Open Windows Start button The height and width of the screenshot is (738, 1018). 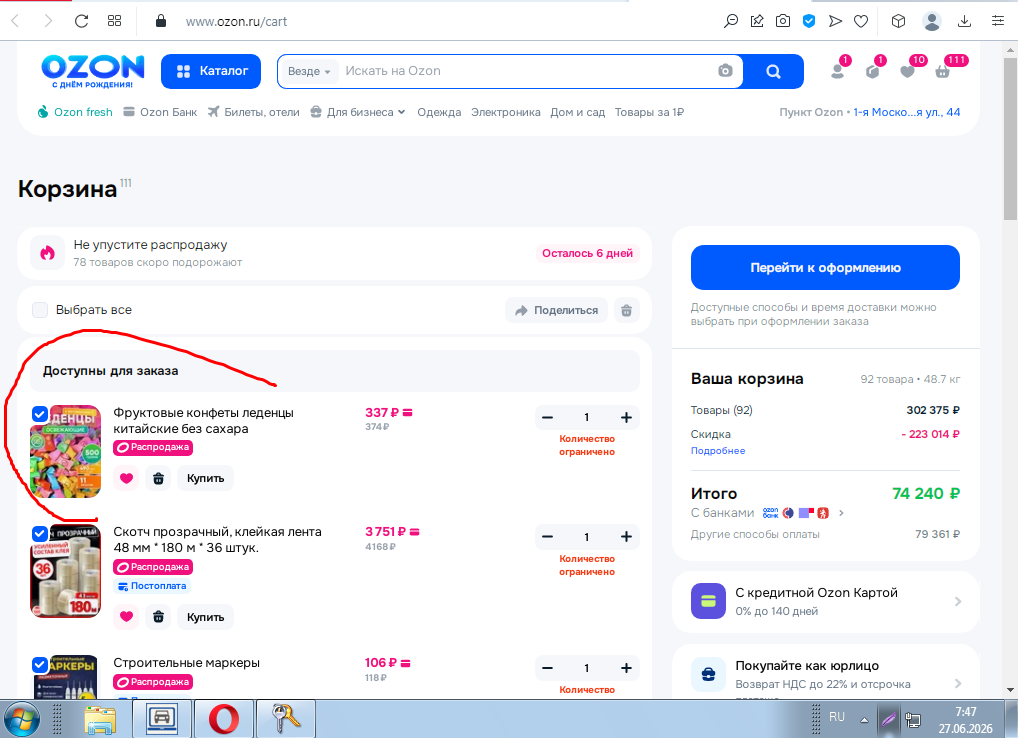coord(21,719)
